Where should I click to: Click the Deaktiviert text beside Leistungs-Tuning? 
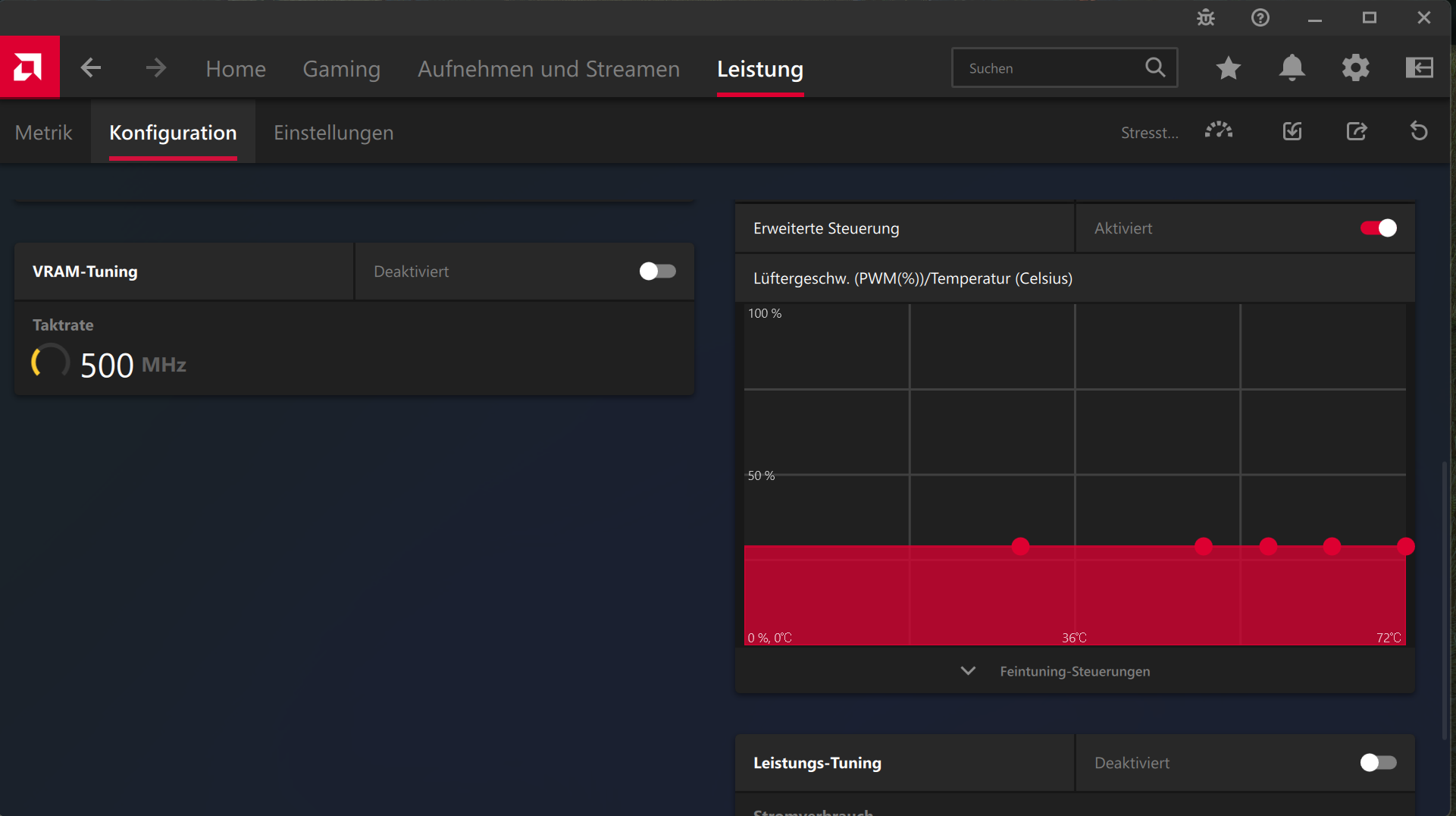pyautogui.click(x=1132, y=763)
